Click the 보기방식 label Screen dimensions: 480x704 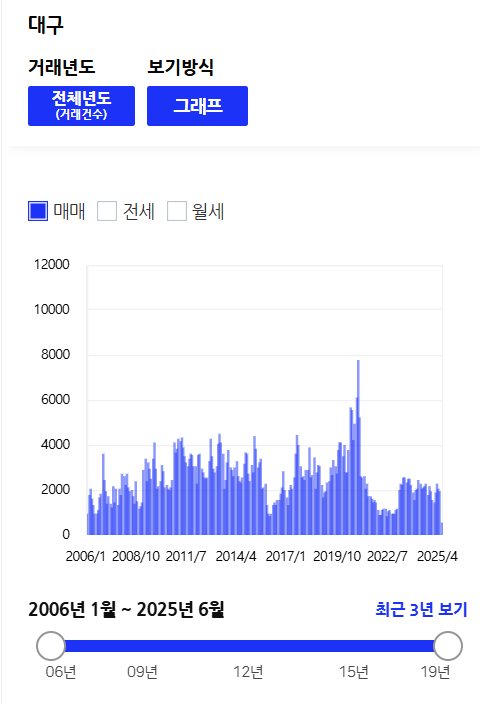[181, 67]
